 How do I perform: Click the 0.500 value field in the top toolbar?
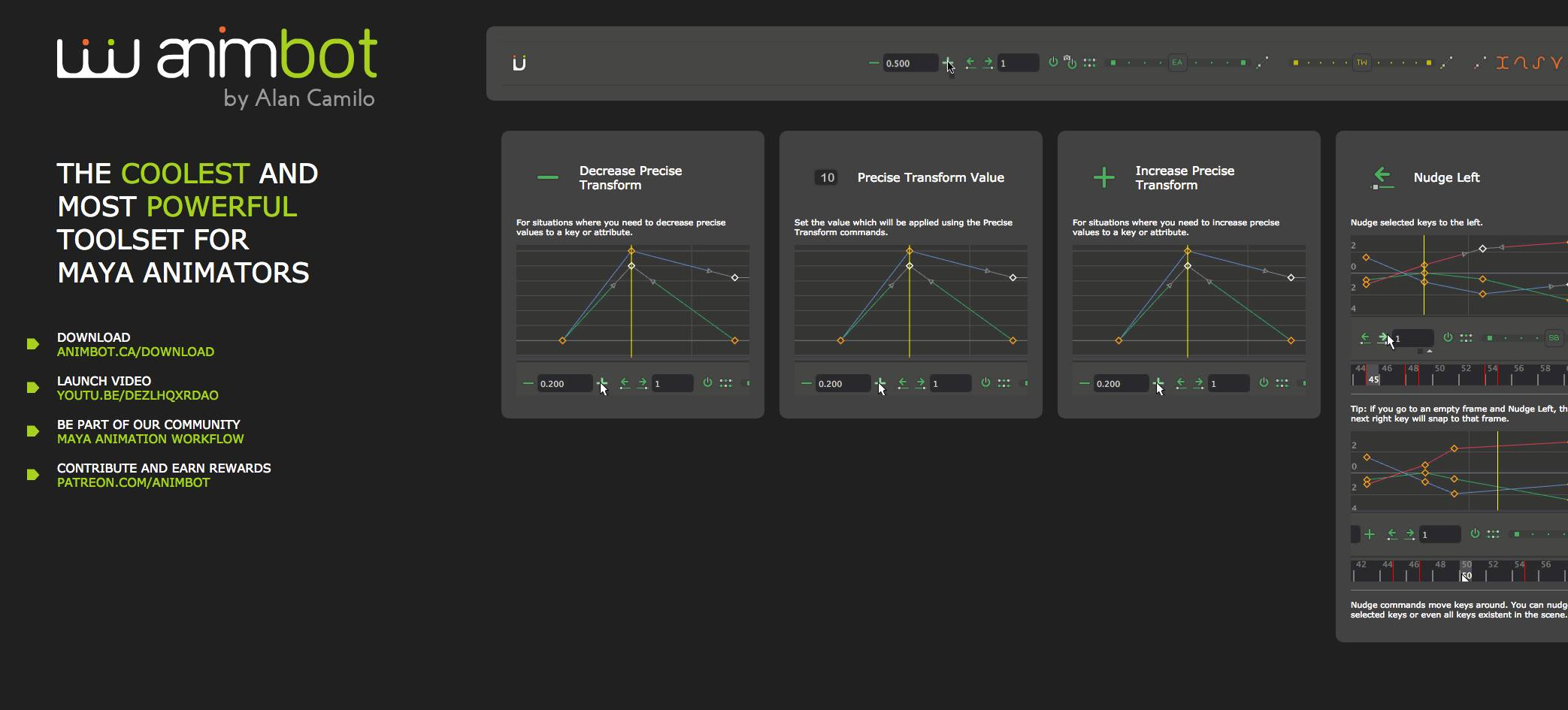click(x=910, y=63)
